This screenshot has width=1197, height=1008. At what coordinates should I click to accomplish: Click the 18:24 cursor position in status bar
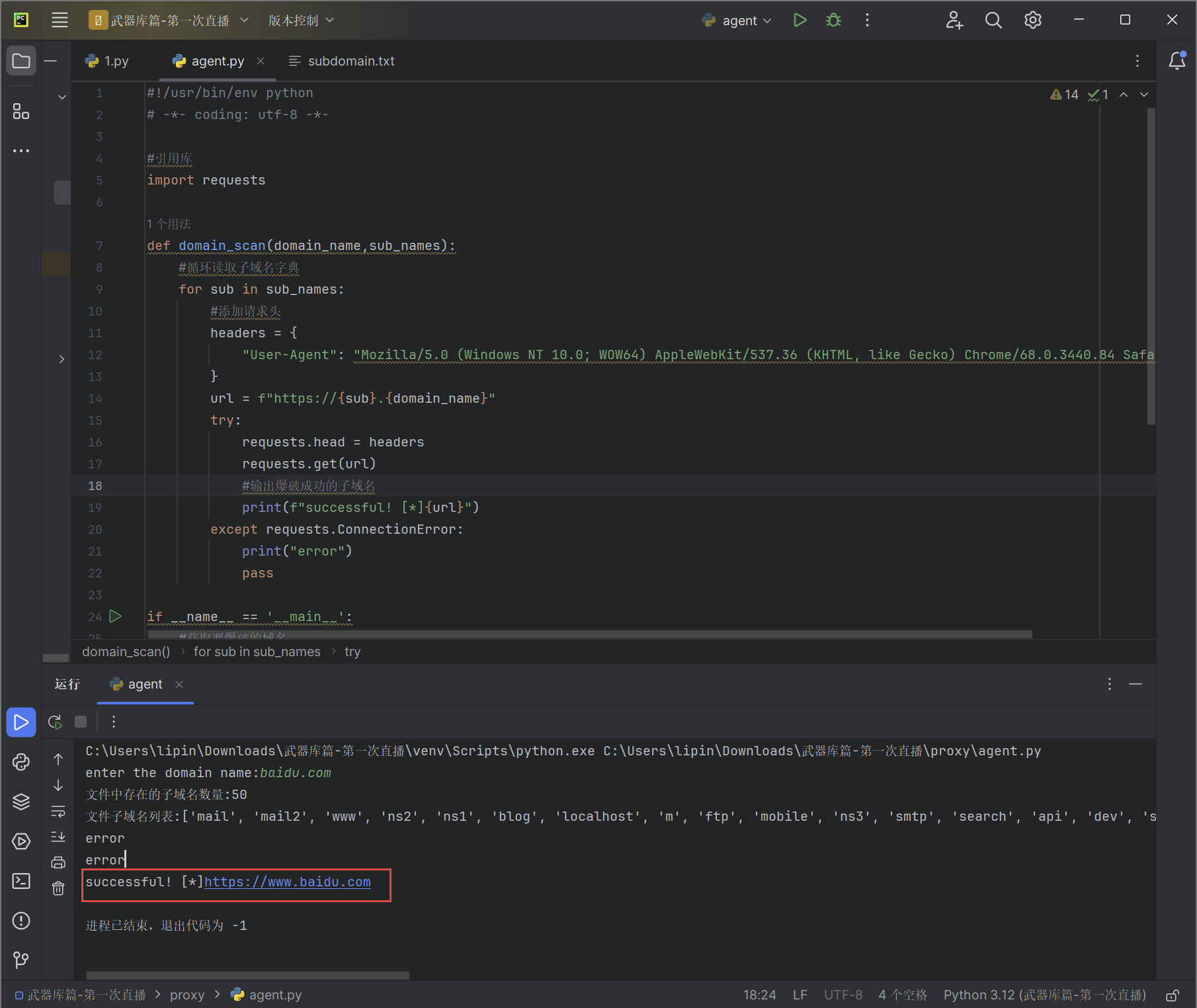point(759,995)
